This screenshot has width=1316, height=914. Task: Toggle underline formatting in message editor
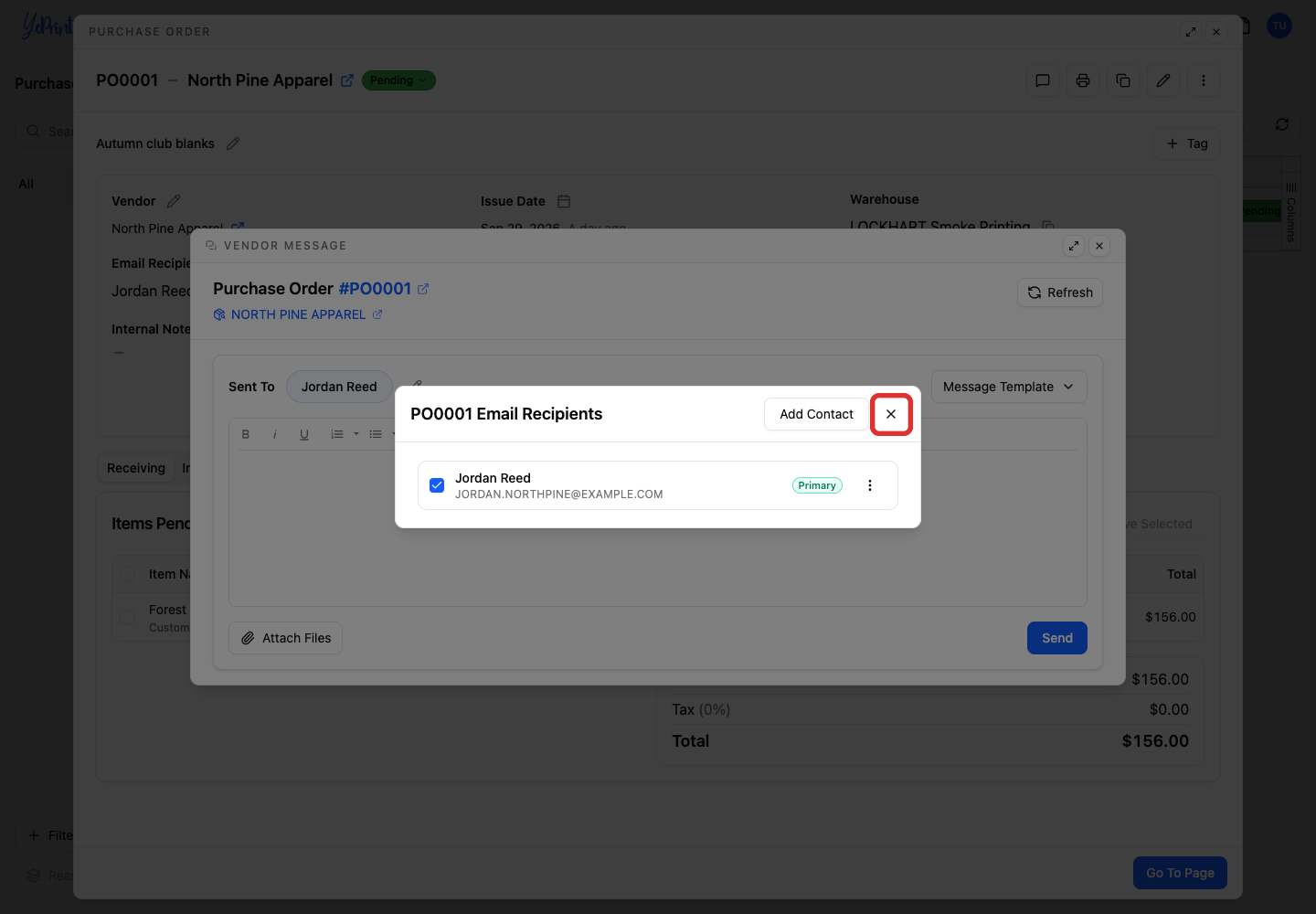304,434
